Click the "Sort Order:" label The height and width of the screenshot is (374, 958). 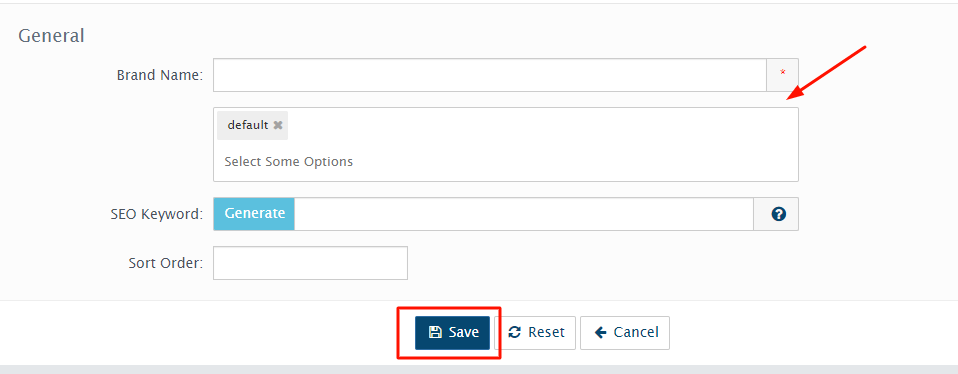coord(166,263)
